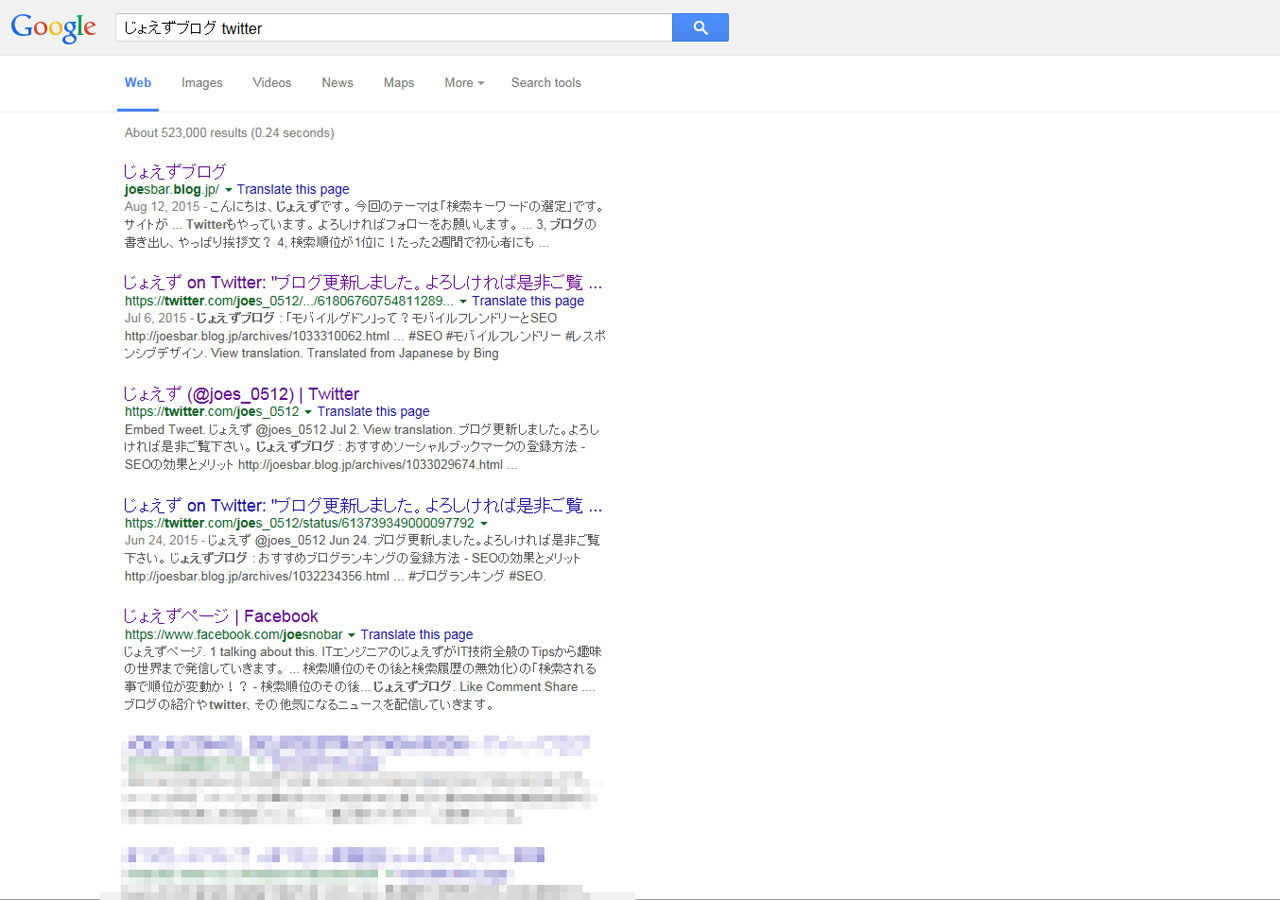Open the Jun 24 じょえず on Twitter result
Image resolution: width=1280 pixels, height=900 pixels.
362,505
